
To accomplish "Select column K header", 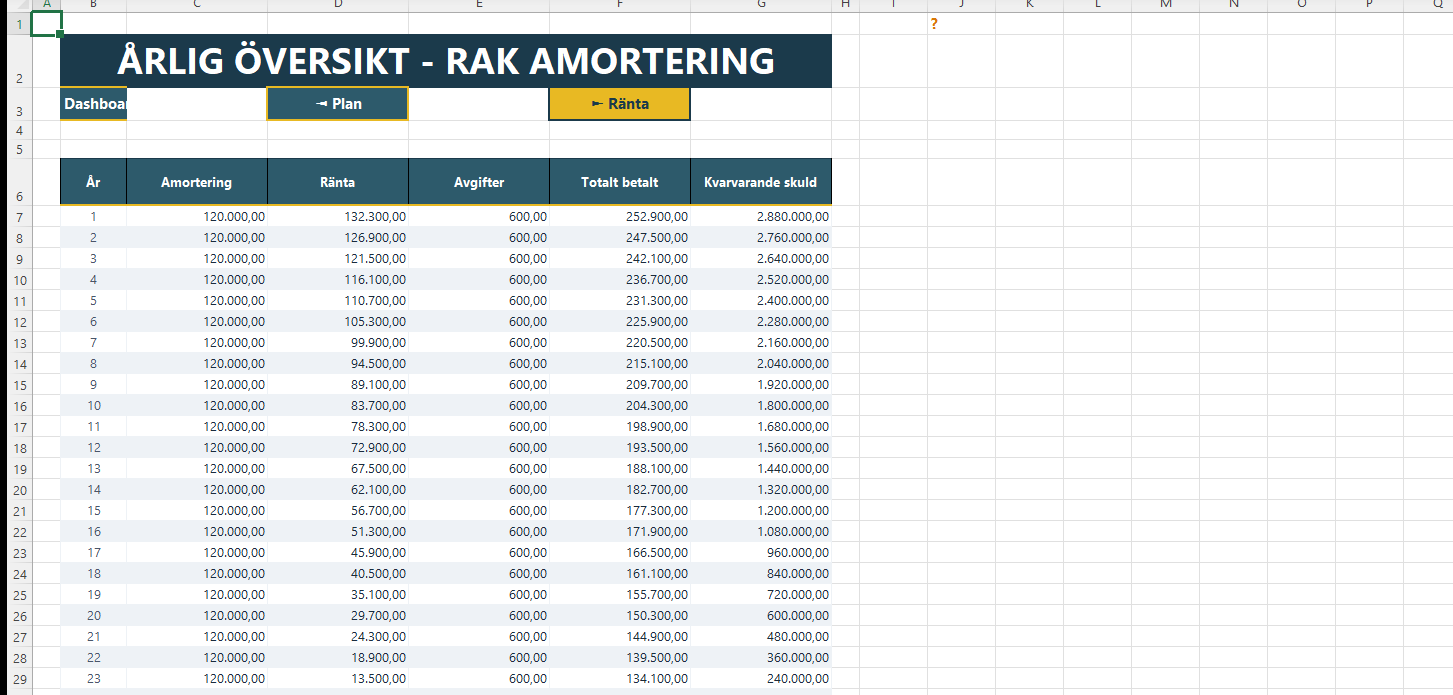I will click(1029, 5).
